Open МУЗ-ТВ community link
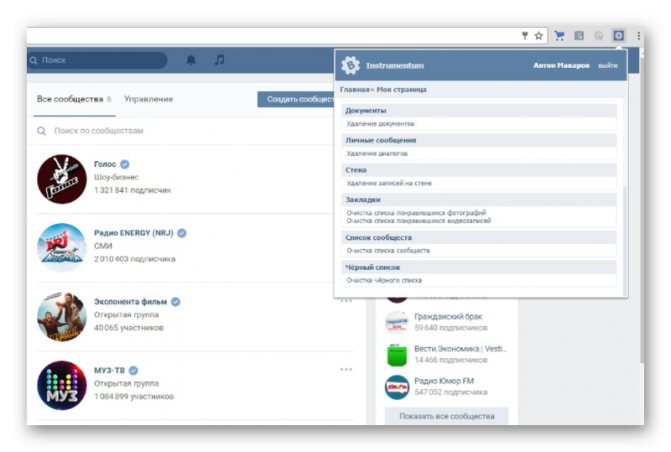 [110, 370]
